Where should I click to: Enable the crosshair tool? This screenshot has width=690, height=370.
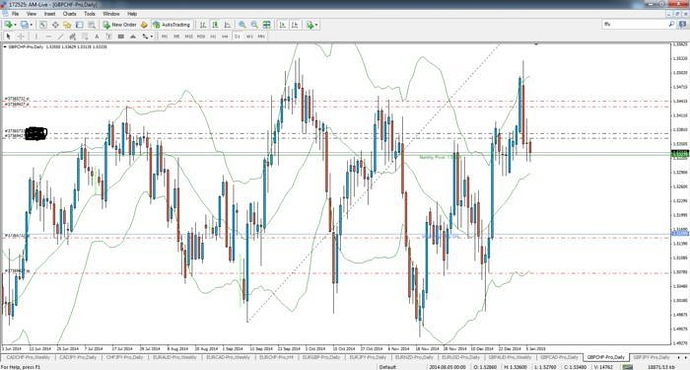20,37
